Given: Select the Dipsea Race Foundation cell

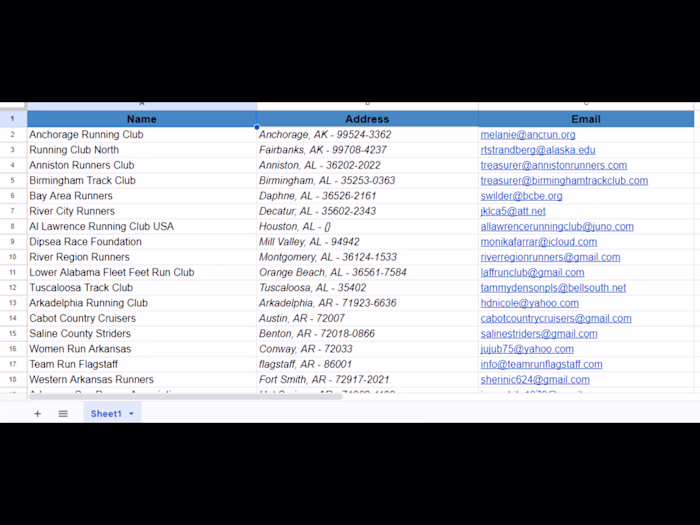Looking at the screenshot, I should [142, 242].
